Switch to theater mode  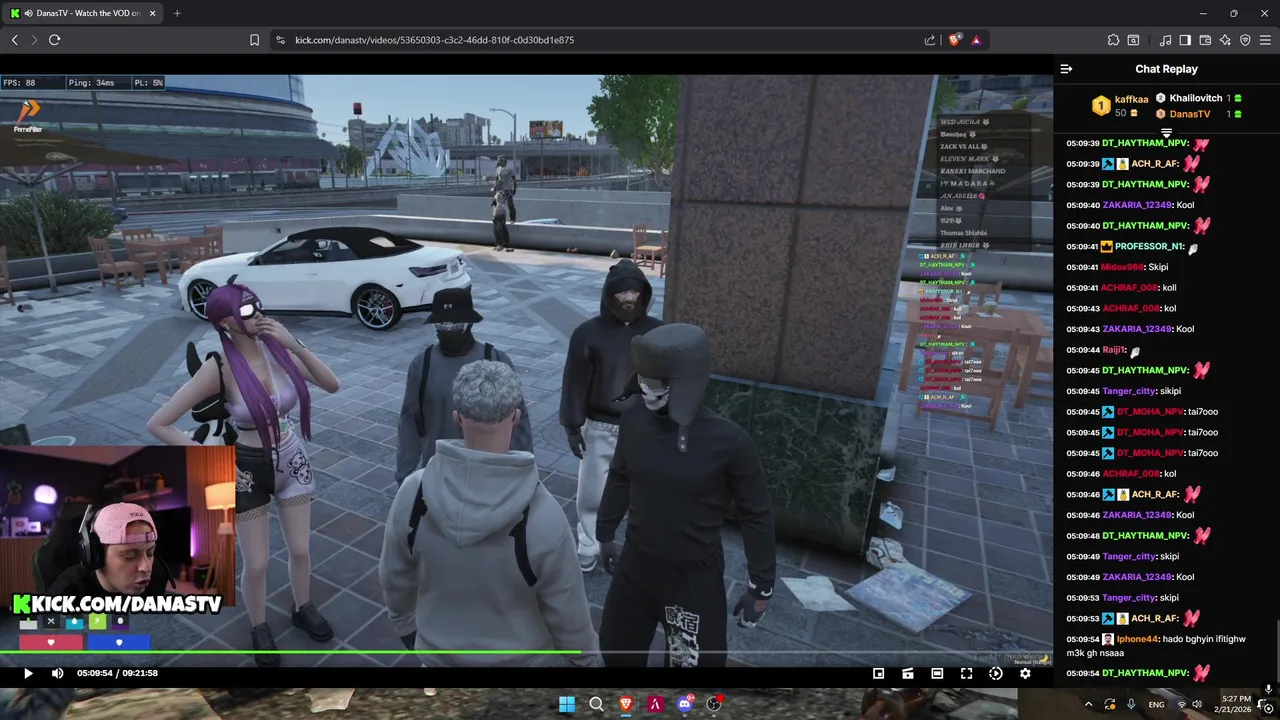click(x=937, y=673)
